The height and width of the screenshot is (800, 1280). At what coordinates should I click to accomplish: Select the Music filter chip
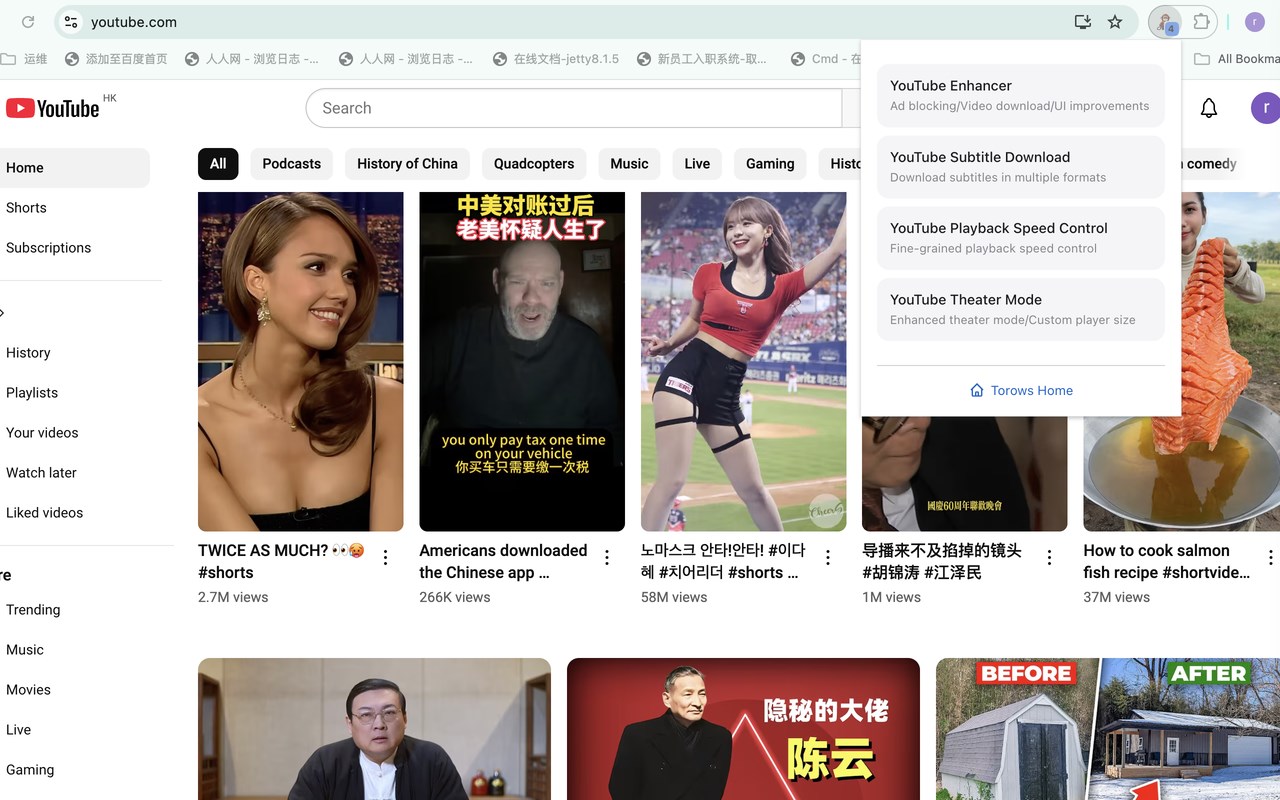(x=629, y=164)
